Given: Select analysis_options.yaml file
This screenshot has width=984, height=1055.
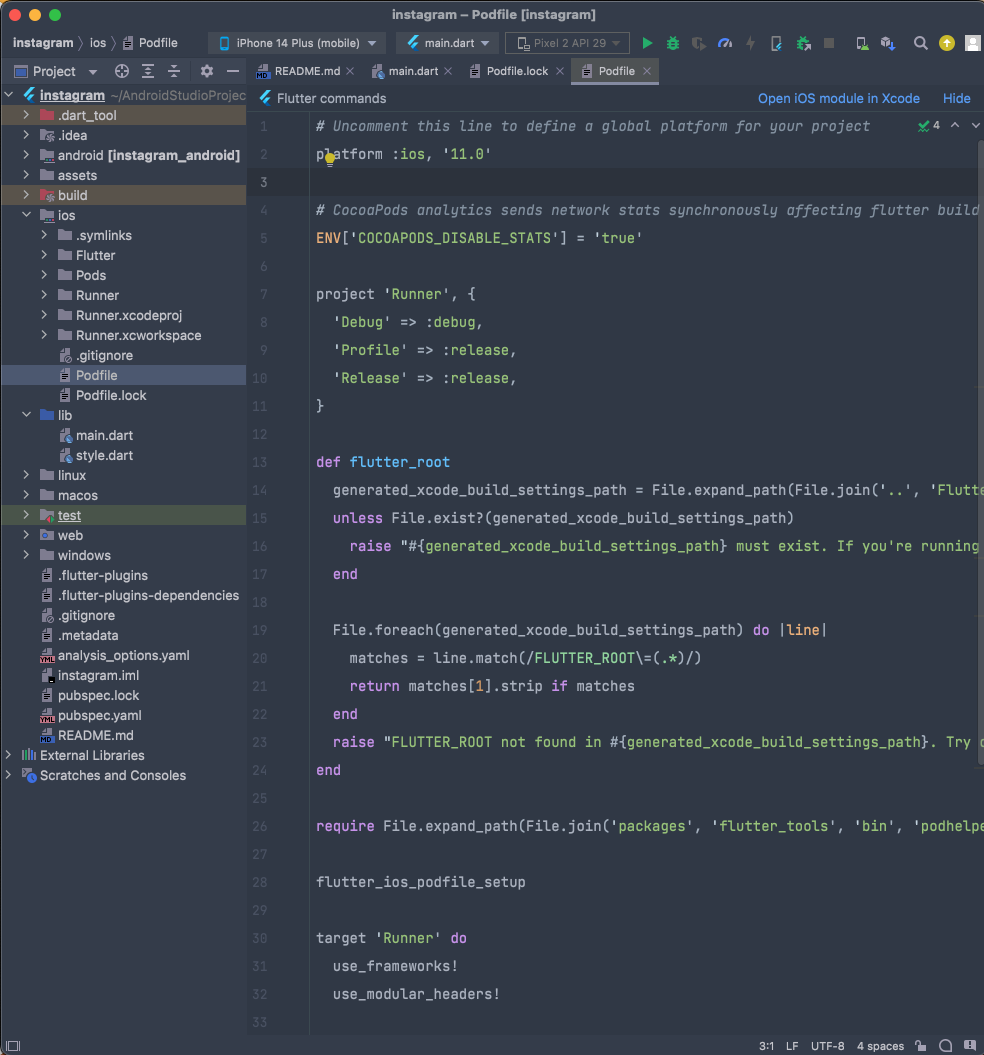Looking at the screenshot, I should [123, 655].
